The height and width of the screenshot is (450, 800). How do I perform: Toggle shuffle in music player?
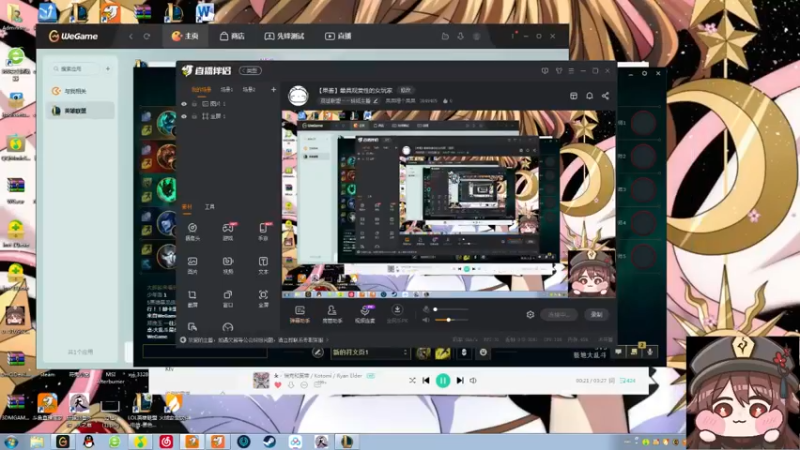click(x=412, y=381)
